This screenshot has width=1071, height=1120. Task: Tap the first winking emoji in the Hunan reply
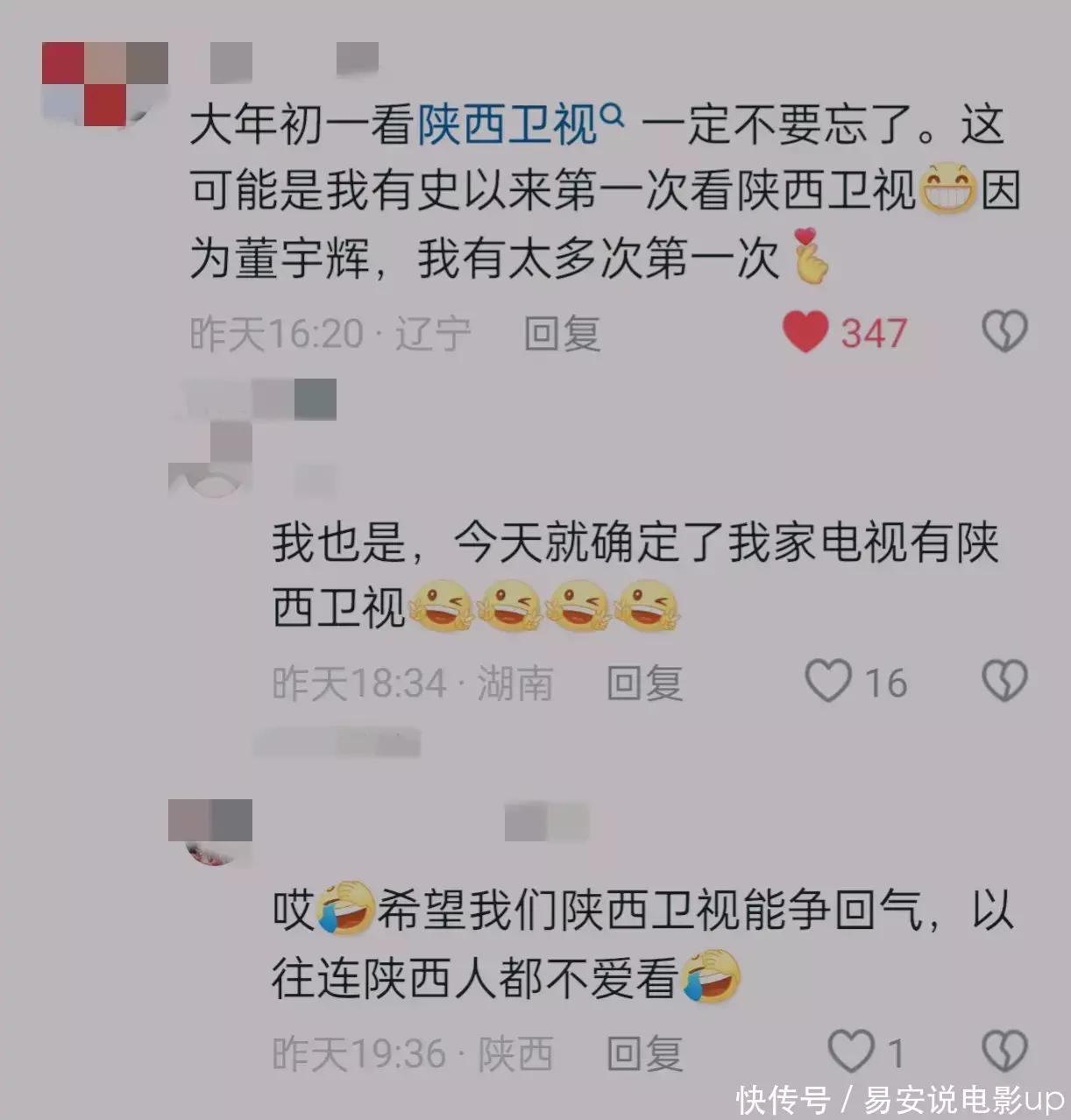pyautogui.click(x=441, y=606)
